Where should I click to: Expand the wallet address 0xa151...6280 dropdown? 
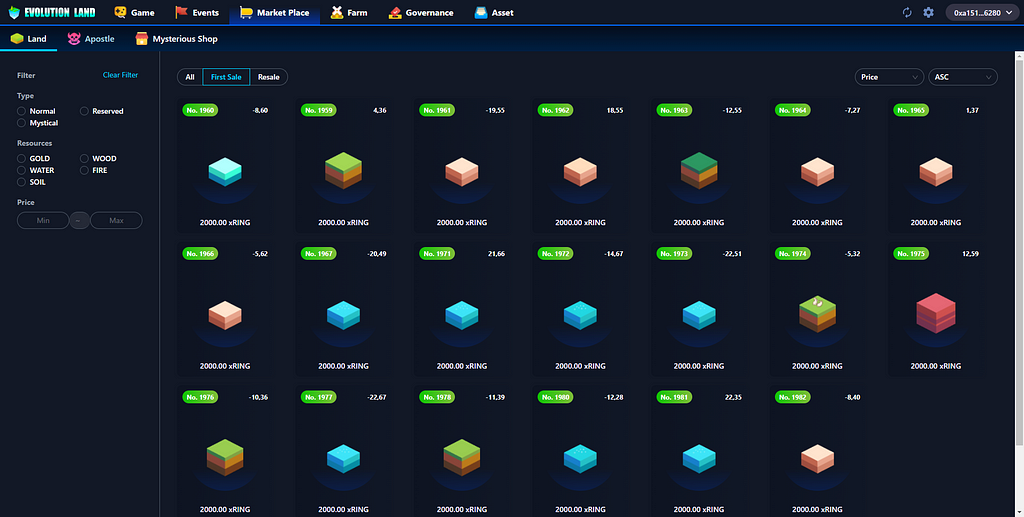982,12
